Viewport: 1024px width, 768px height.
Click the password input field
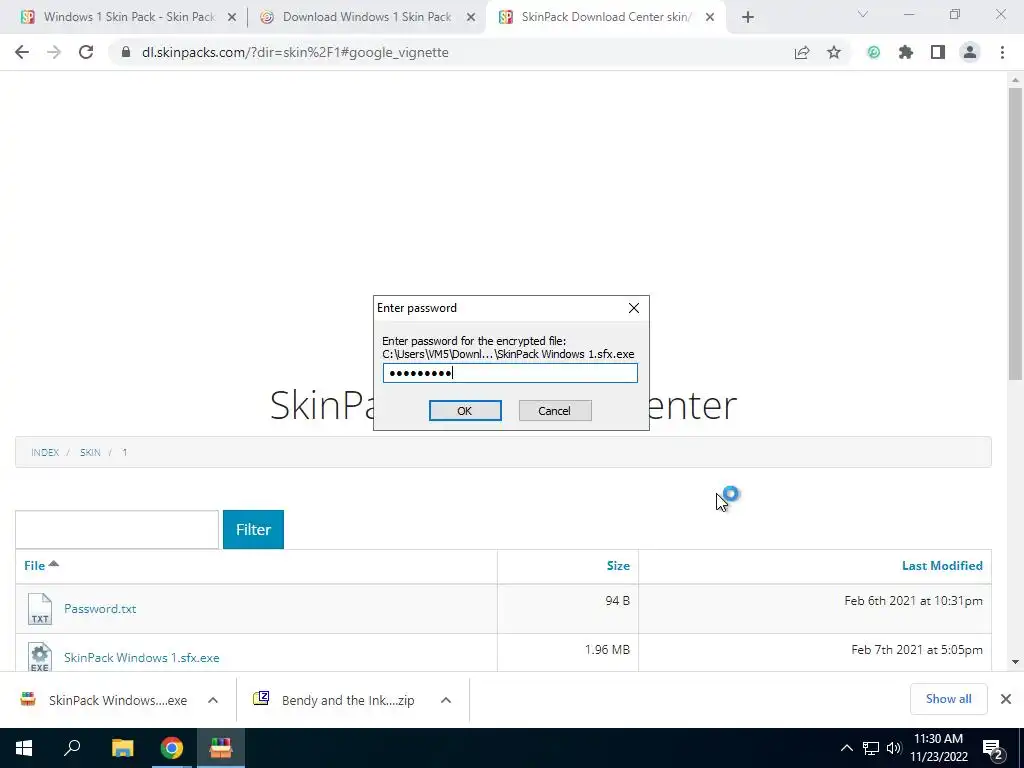tap(510, 373)
